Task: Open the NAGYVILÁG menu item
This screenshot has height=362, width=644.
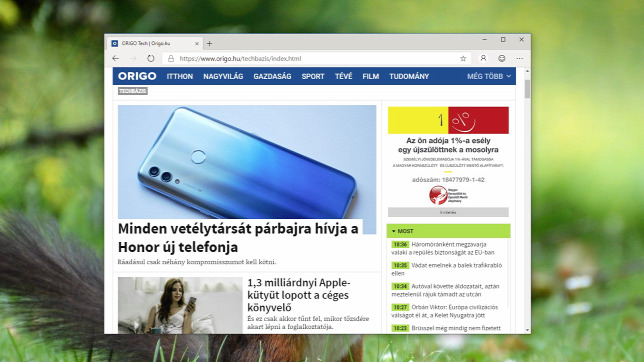Action: pyautogui.click(x=223, y=76)
